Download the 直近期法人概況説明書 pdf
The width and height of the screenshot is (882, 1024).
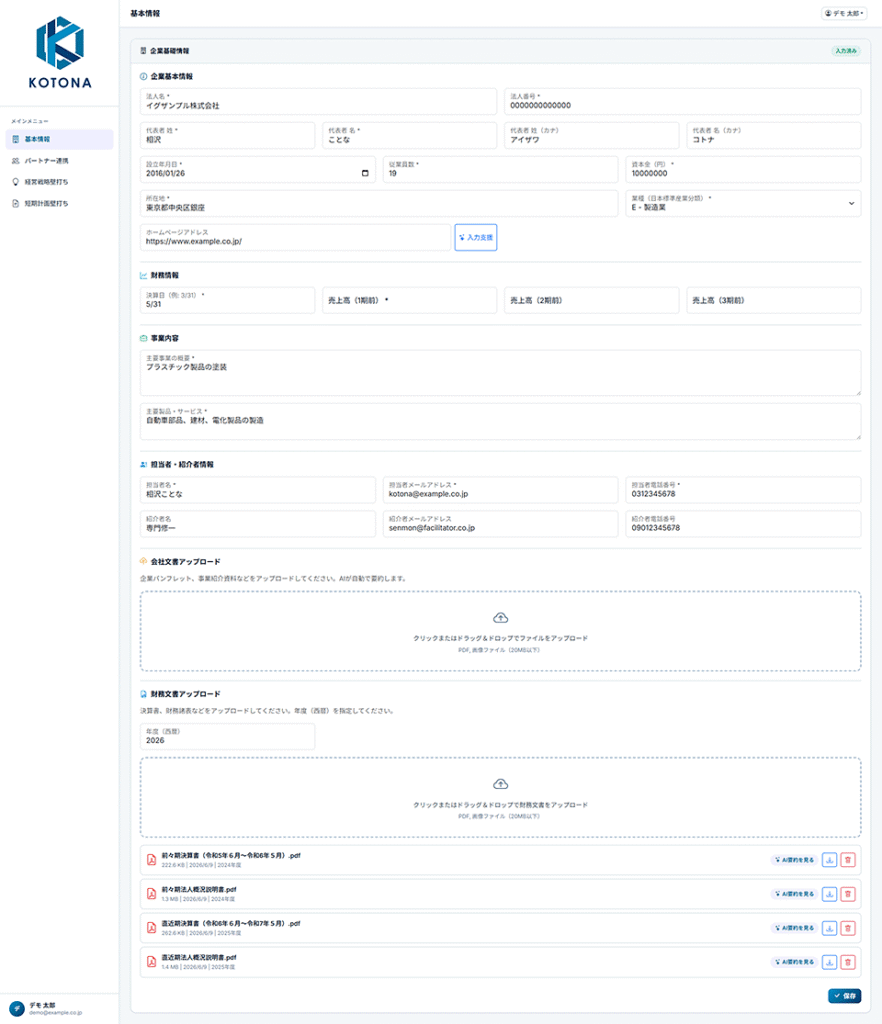click(829, 962)
